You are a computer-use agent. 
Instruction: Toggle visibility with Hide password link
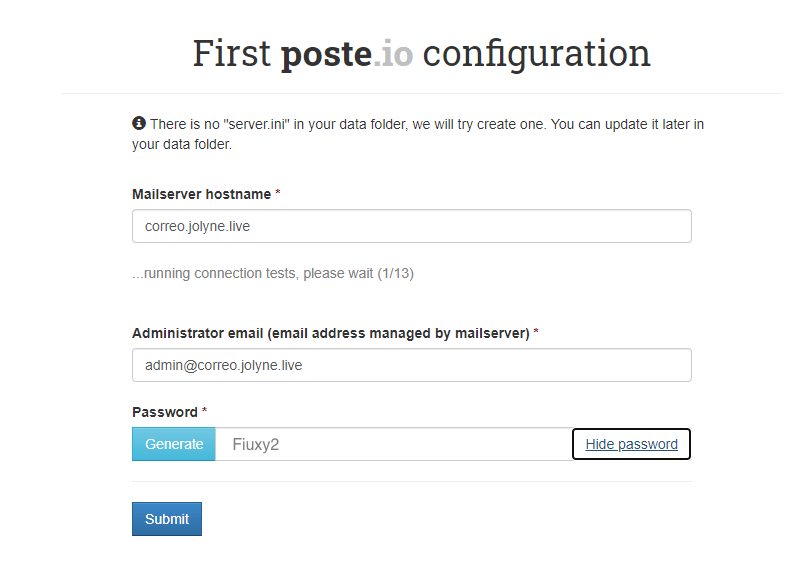point(631,444)
